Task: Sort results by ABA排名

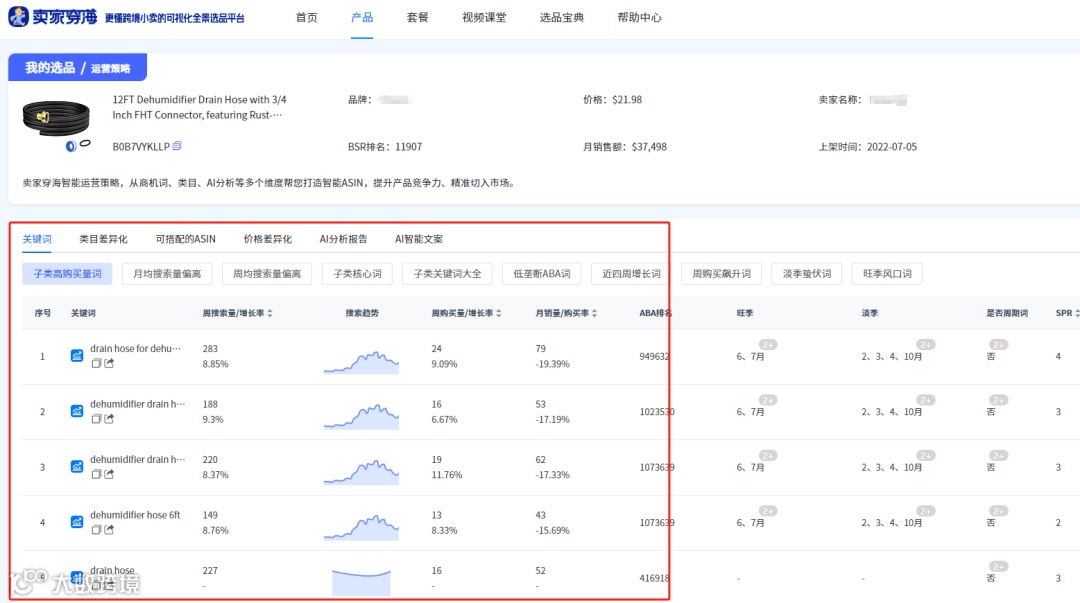Action: coord(654,312)
